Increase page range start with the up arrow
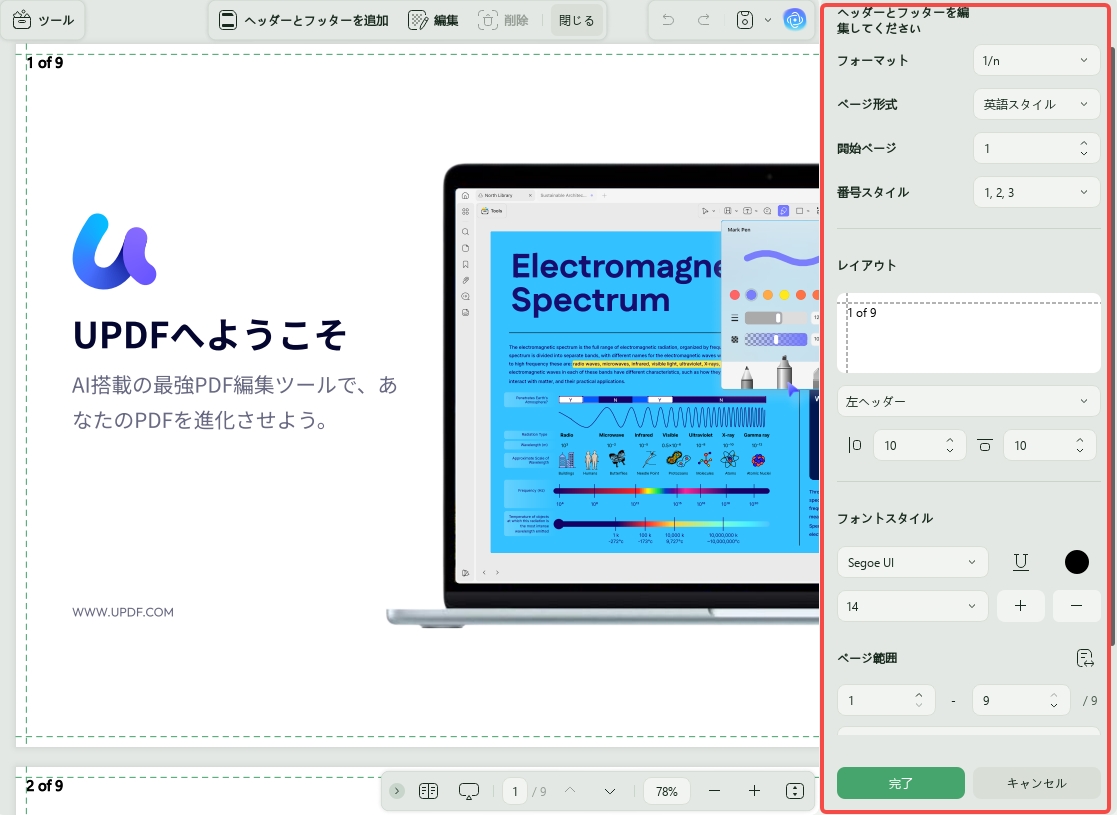Screen dimensions: 1117x815 (x=919, y=695)
